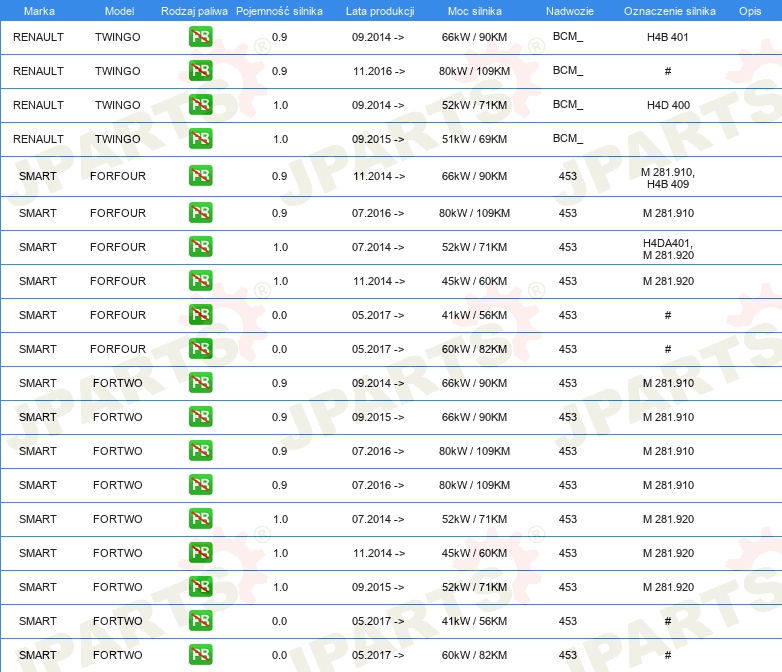
Task: Click M 281.920 in Forfour 45kW row
Action: click(668, 281)
